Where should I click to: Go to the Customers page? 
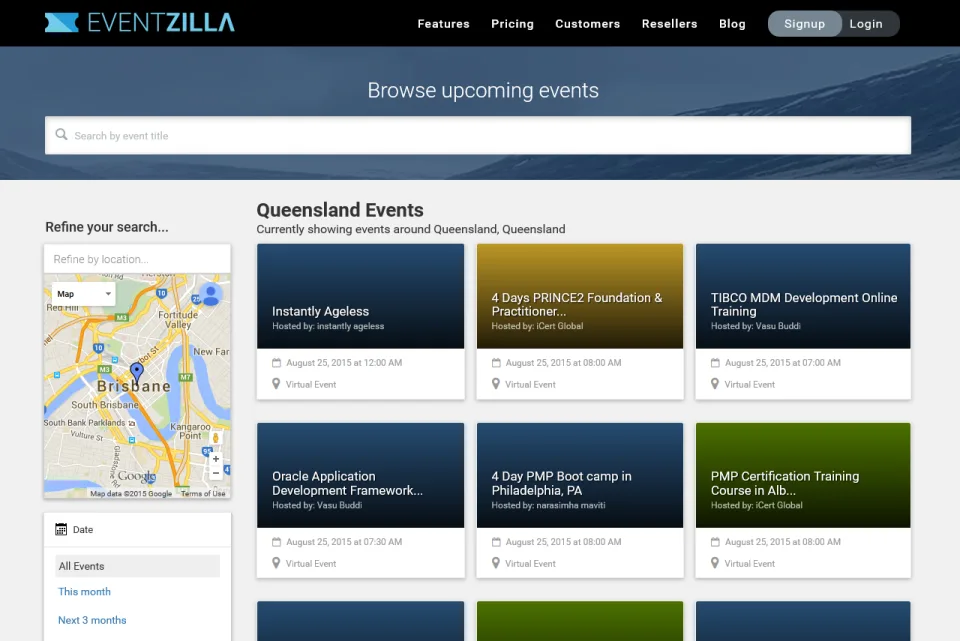pyautogui.click(x=587, y=24)
